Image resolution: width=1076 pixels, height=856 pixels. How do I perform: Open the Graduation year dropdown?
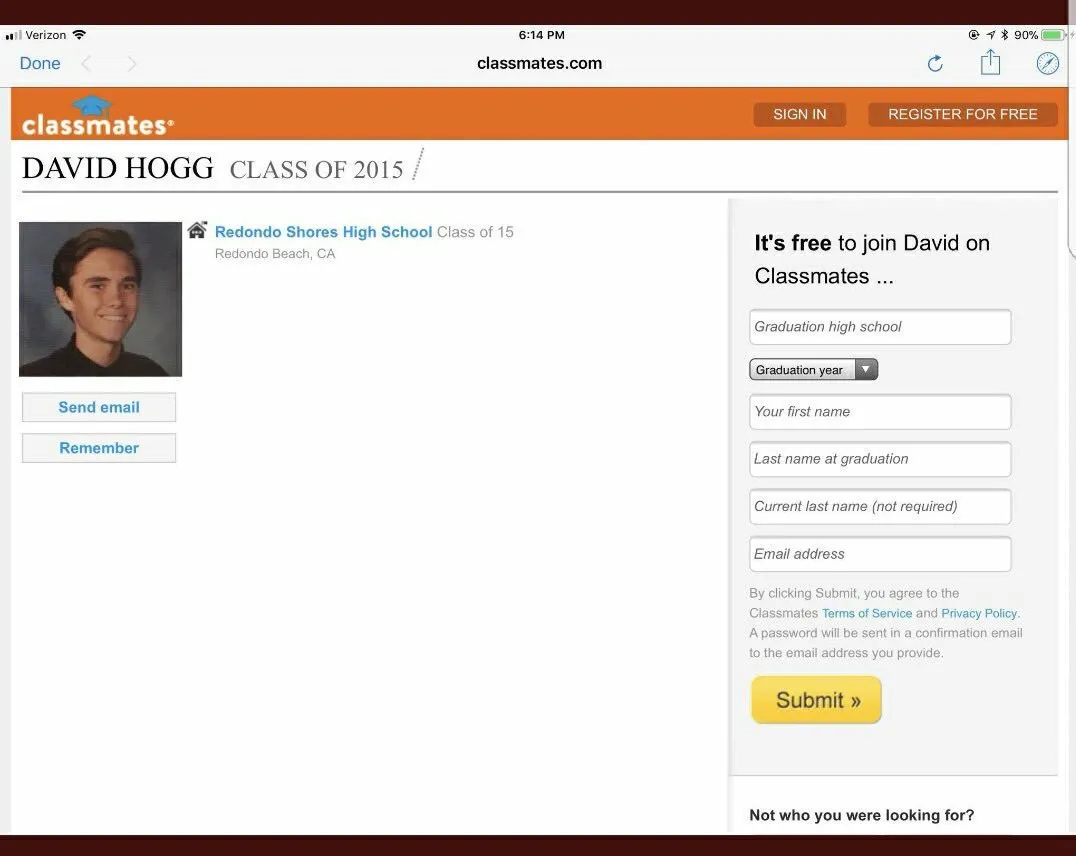pos(813,369)
